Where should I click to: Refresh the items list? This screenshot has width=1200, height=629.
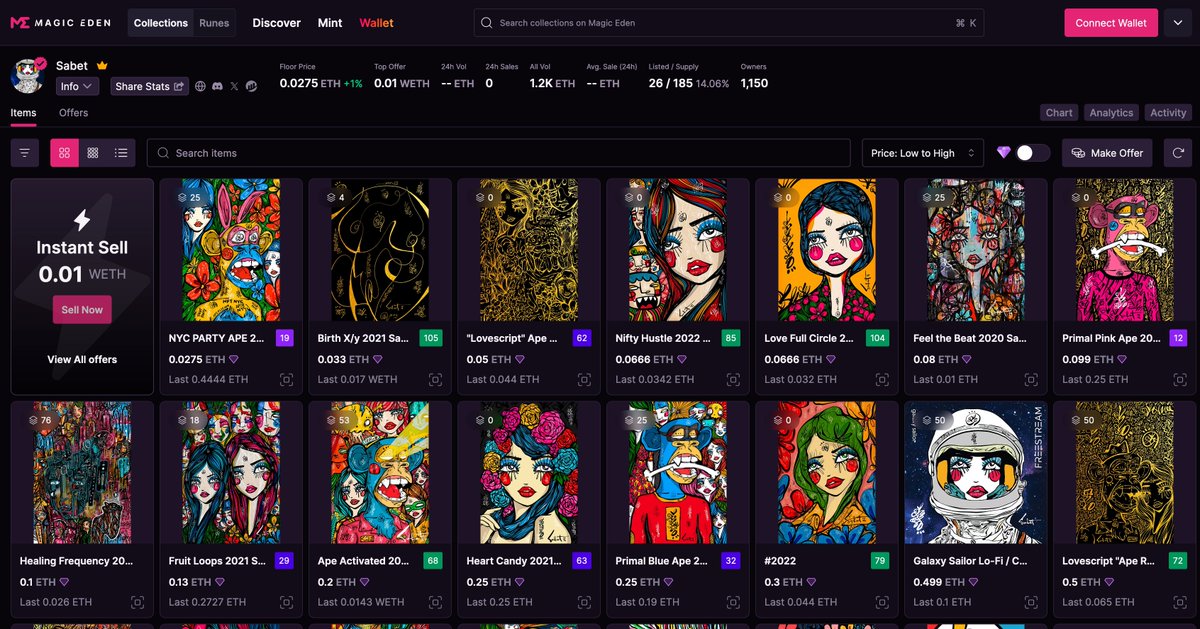coord(1178,153)
